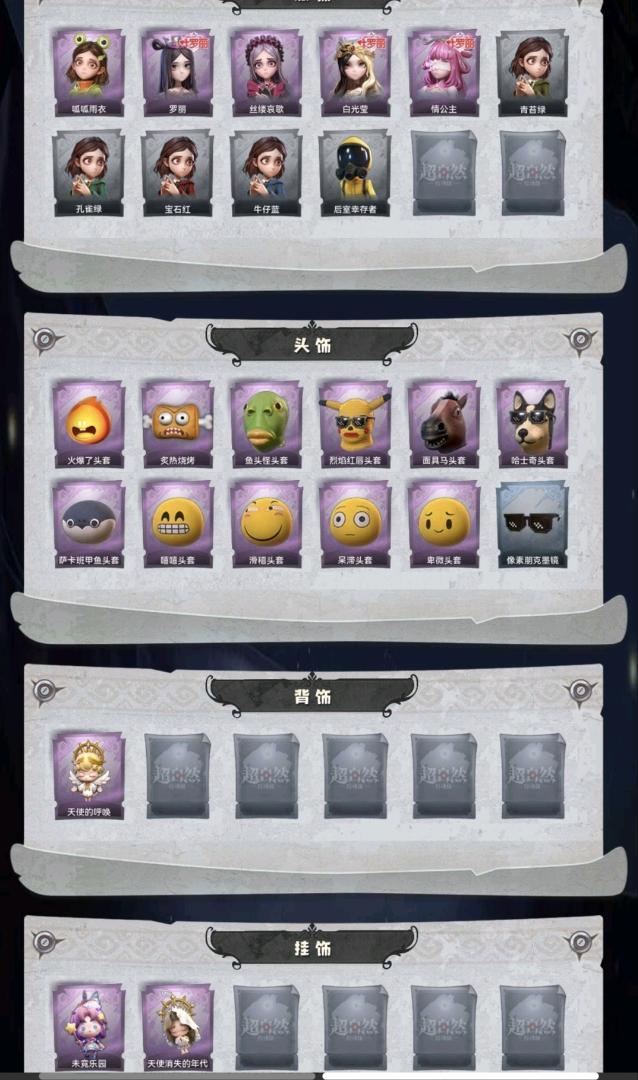Screen dimensions: 638x1080
Task: Select the 天使的呼唤 angel back accessory
Action: (x=89, y=776)
